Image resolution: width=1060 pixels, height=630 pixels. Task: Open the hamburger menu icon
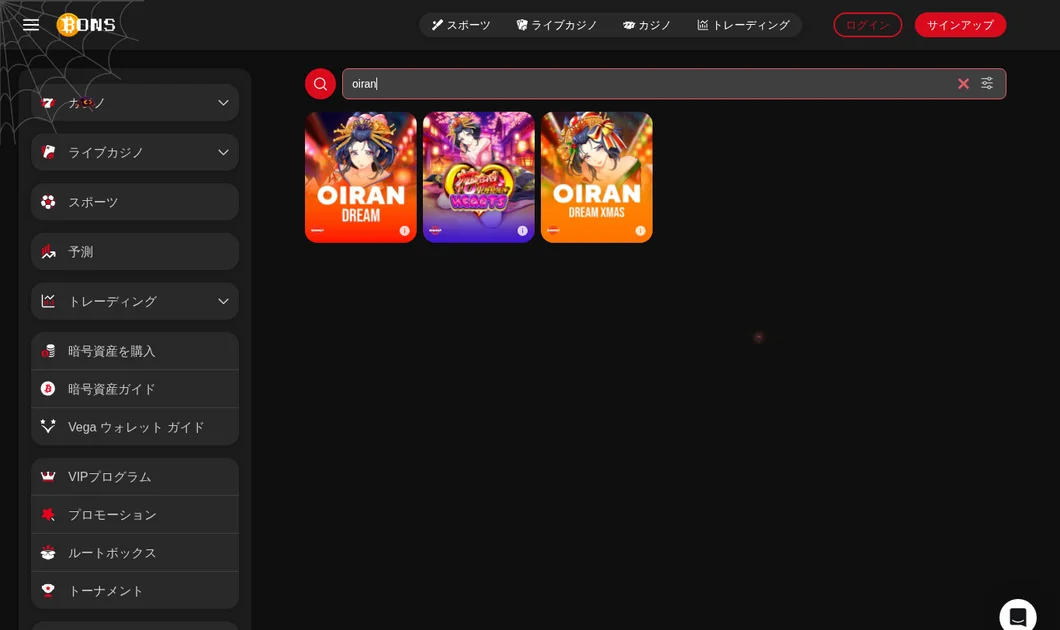coord(31,25)
